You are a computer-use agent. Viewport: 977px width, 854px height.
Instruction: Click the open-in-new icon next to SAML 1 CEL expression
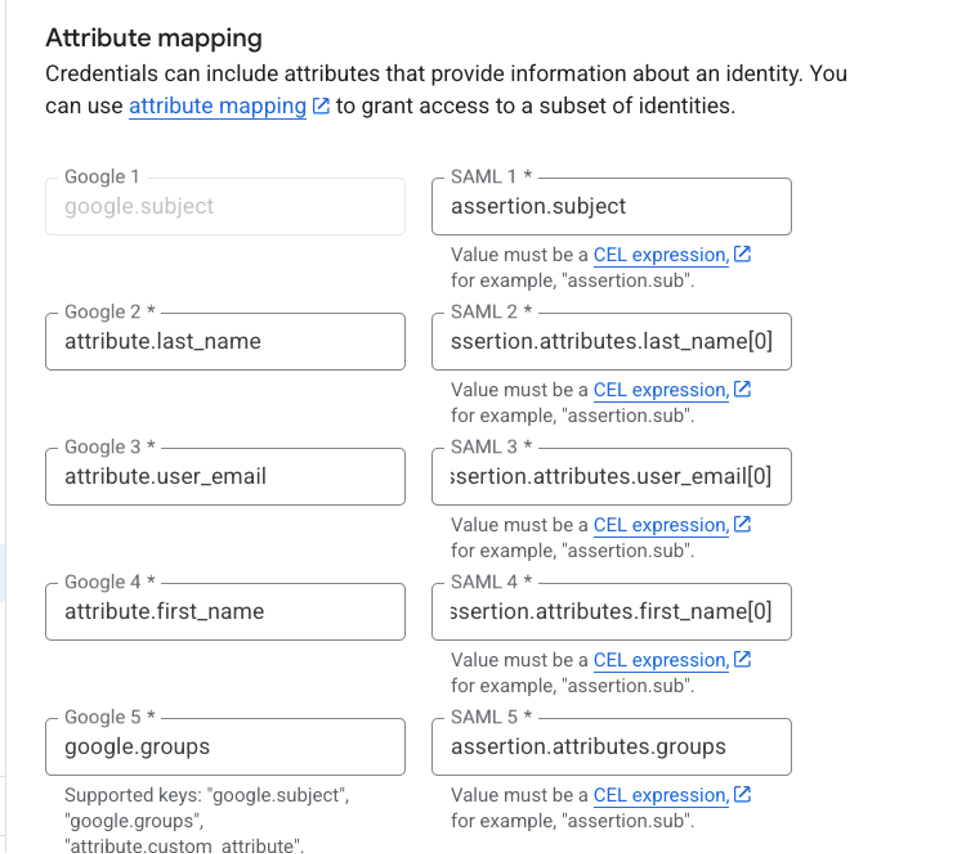[x=741, y=255]
